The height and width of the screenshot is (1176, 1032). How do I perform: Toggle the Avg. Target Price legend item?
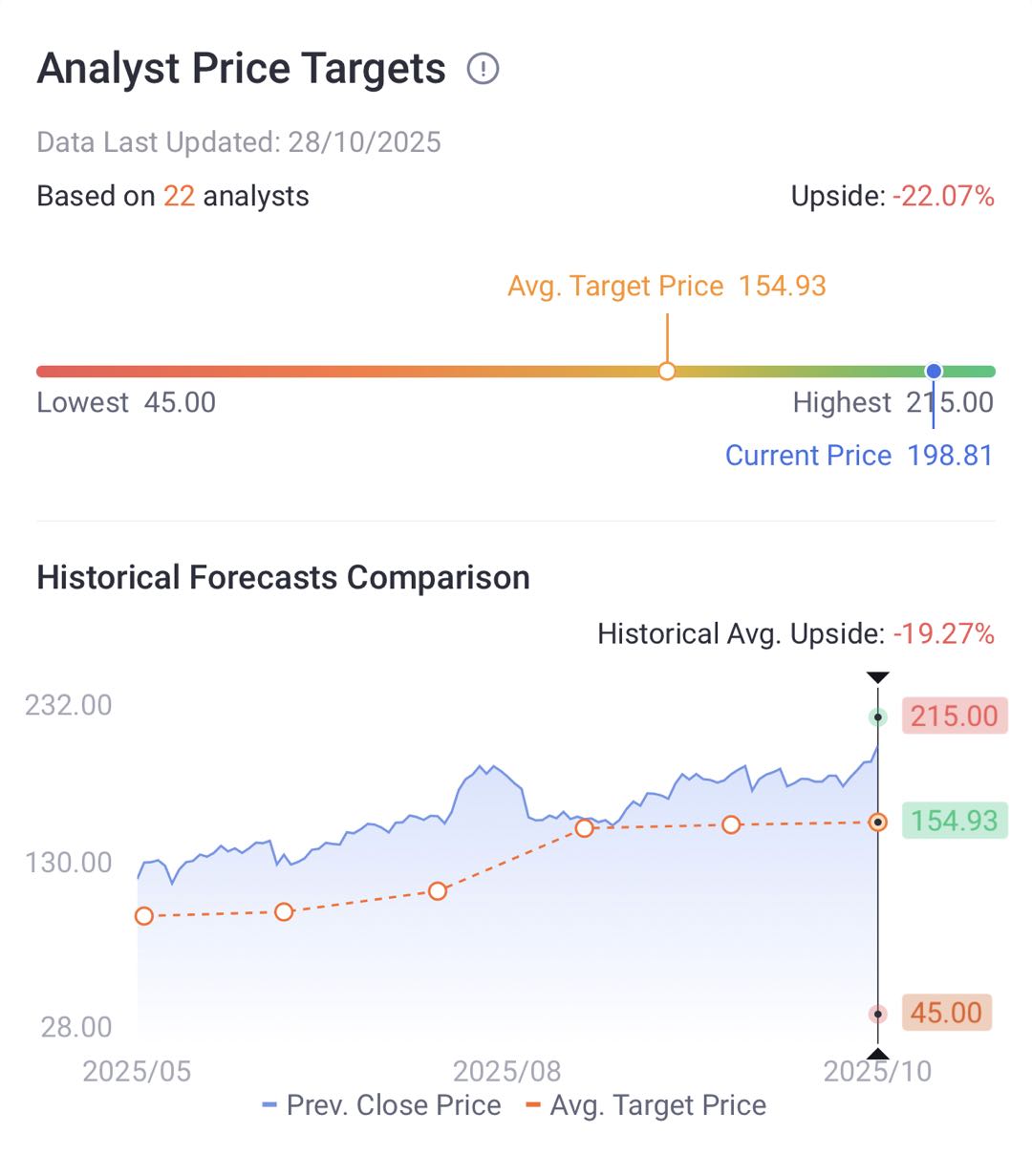(x=647, y=1105)
